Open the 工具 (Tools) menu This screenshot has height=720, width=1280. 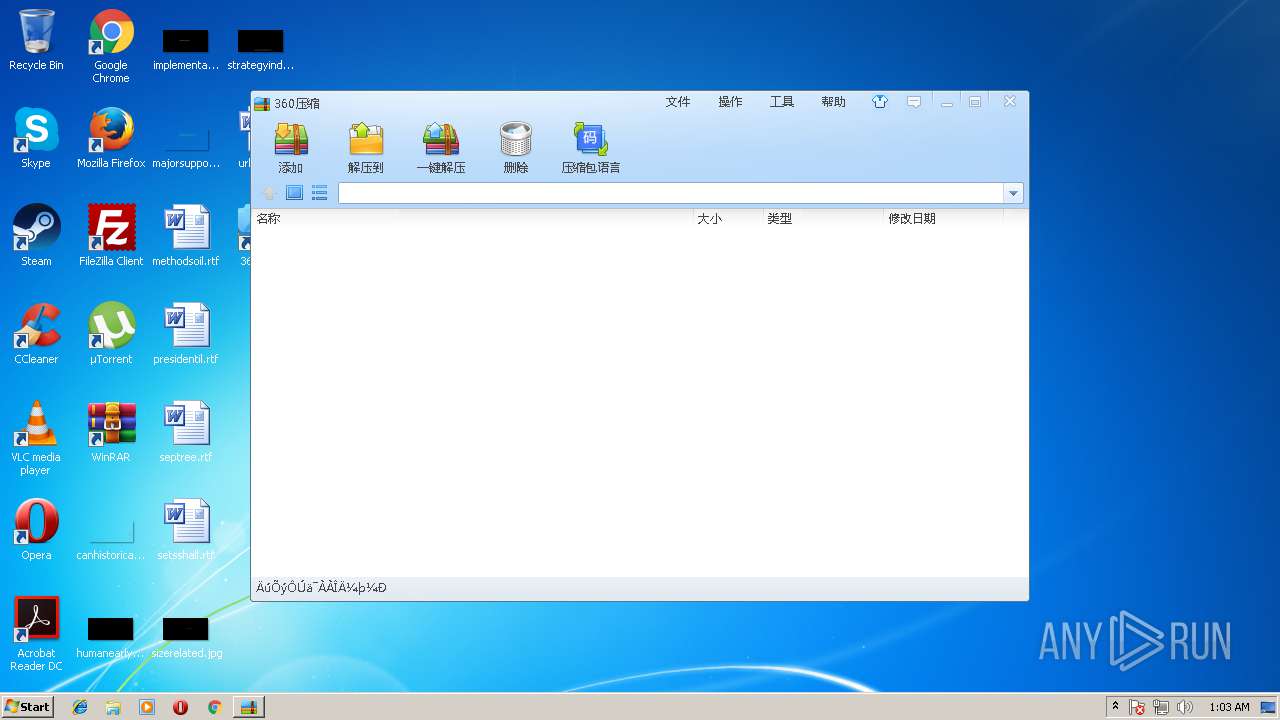tap(782, 102)
